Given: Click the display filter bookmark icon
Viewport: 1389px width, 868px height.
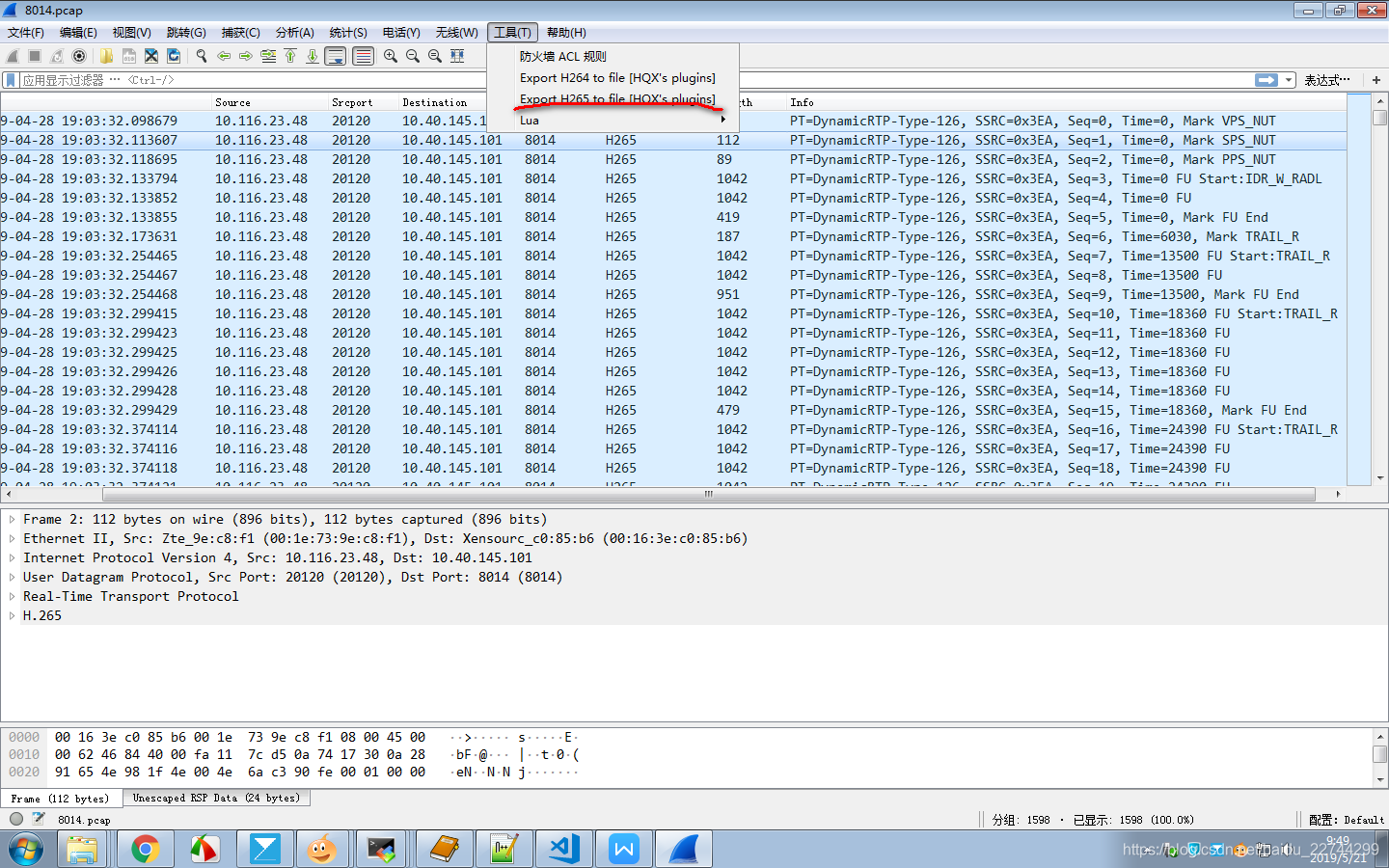Looking at the screenshot, I should [x=11, y=80].
